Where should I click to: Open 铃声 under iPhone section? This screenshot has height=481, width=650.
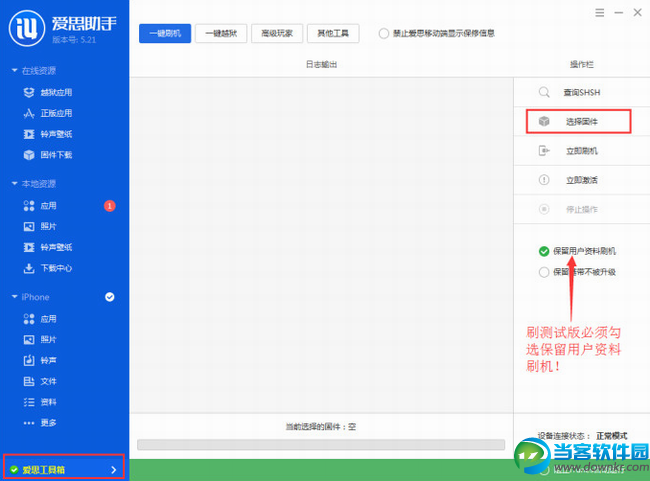coord(40,360)
